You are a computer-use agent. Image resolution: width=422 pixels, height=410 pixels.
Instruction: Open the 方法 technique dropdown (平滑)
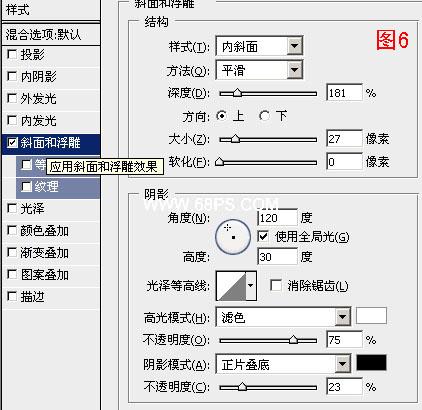click(x=259, y=70)
